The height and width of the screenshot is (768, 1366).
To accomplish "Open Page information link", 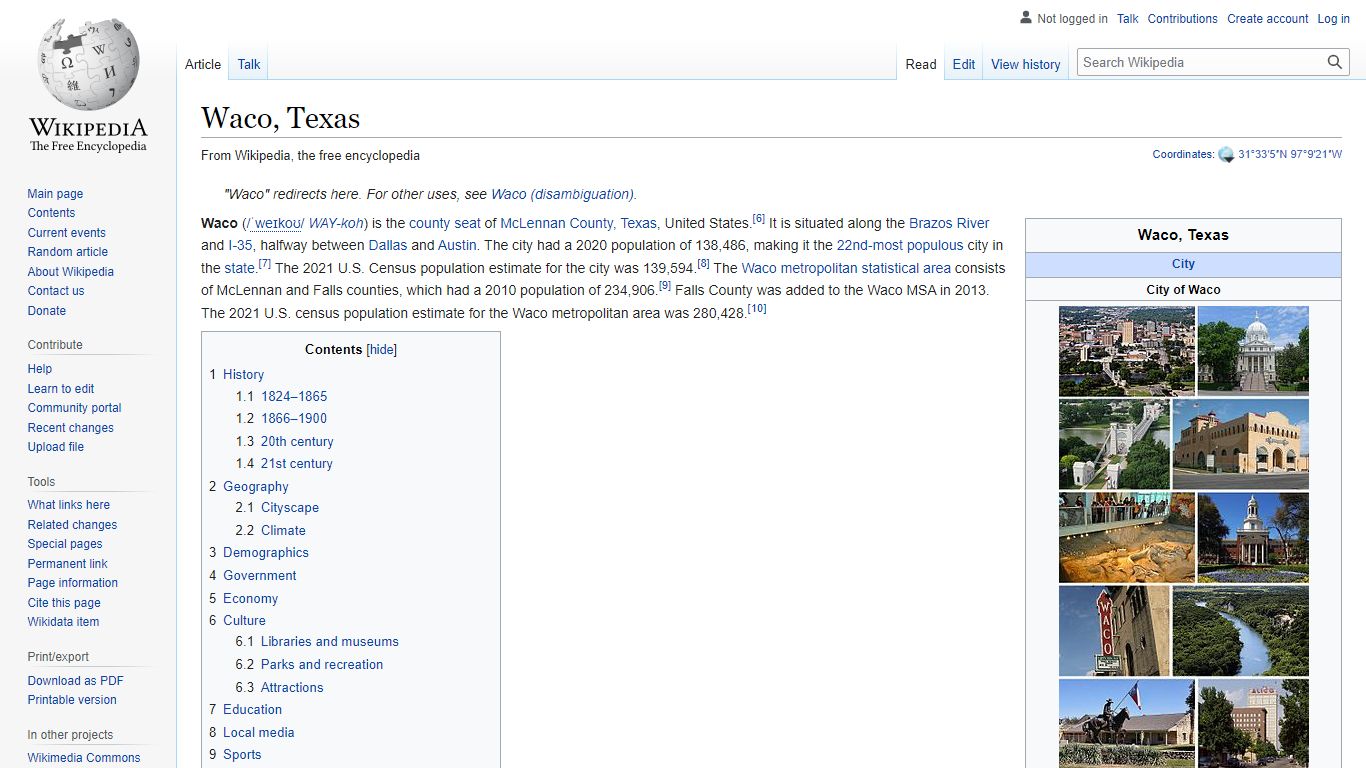I will coord(72,583).
